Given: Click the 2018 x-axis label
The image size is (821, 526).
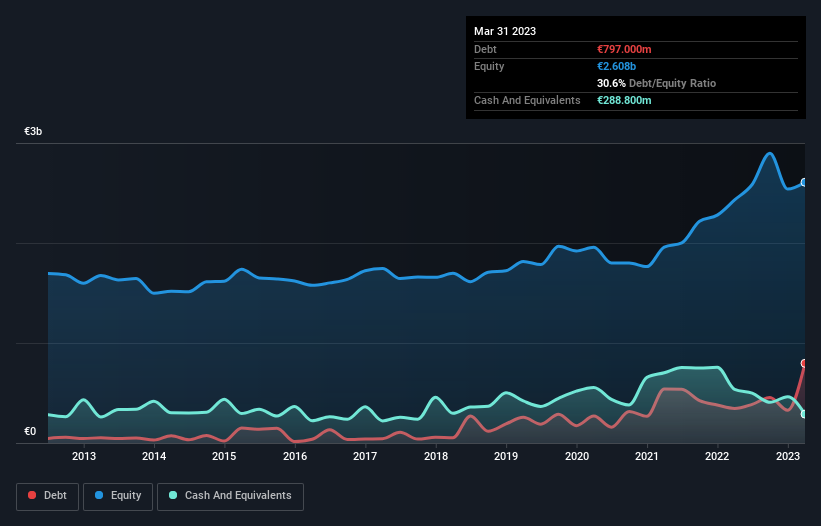Looking at the screenshot, I should pos(436,456).
